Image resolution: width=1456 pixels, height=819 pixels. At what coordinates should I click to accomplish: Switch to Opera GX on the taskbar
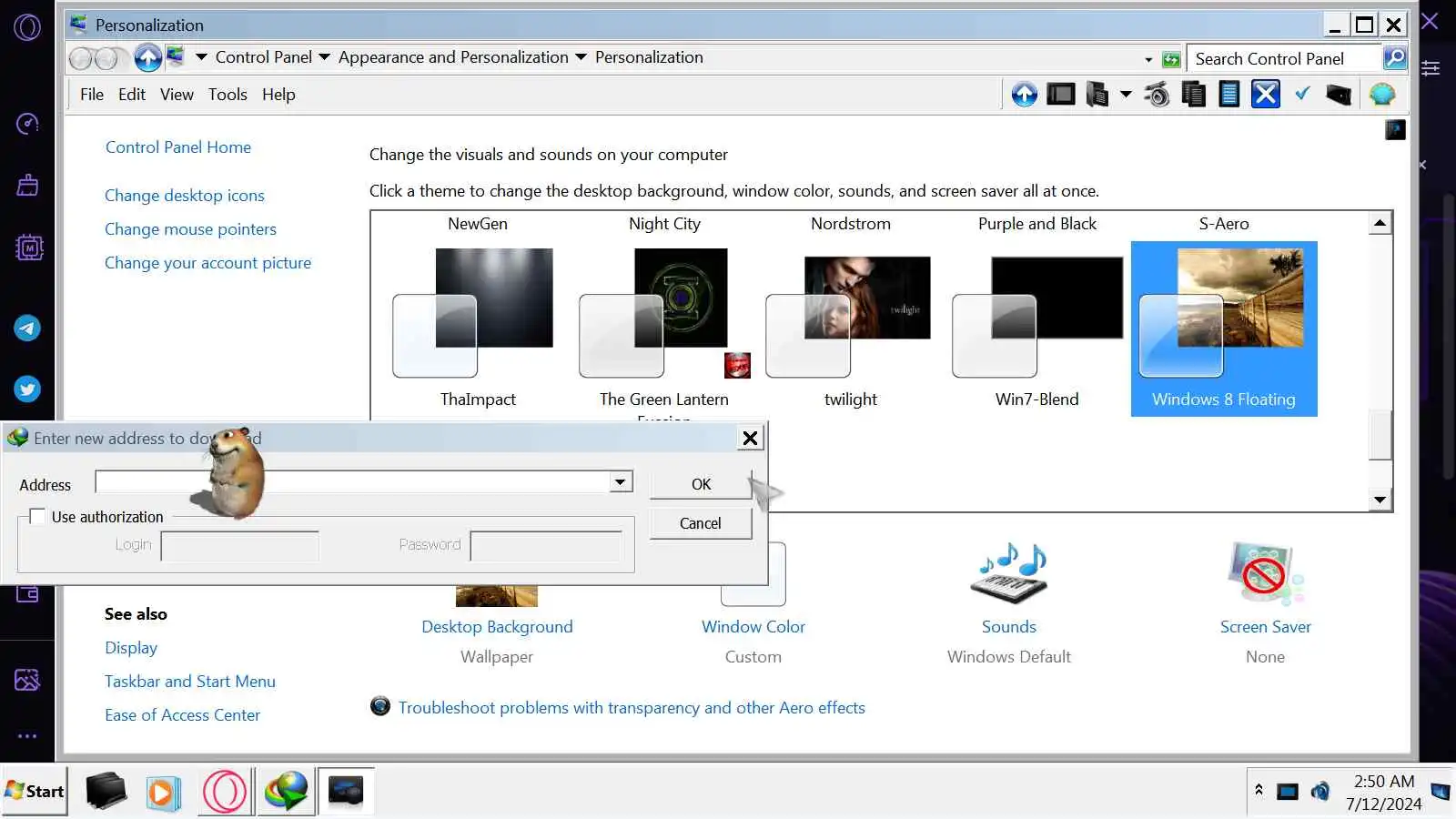pos(225,792)
